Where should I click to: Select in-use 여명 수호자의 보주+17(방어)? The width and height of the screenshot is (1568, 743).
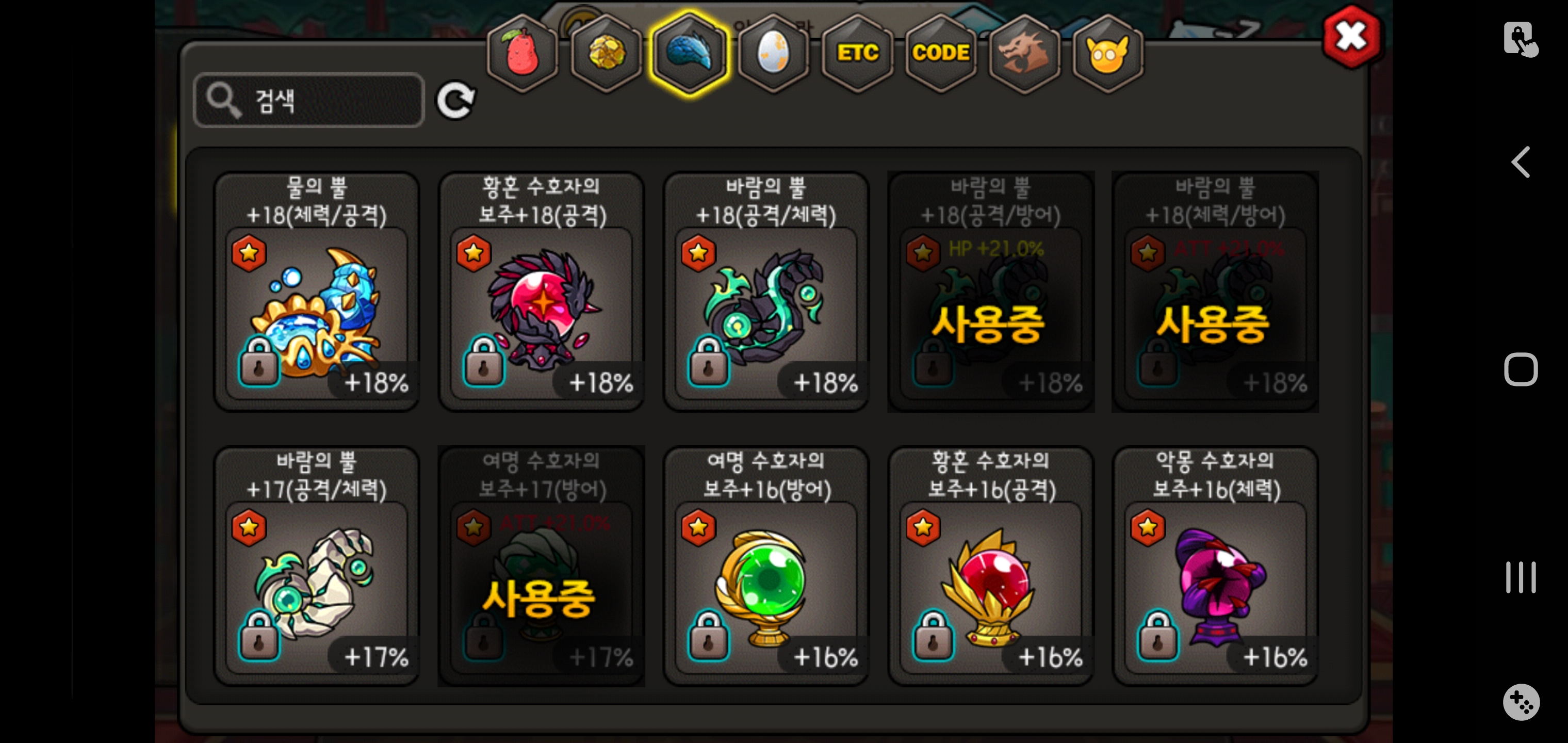[x=541, y=566]
